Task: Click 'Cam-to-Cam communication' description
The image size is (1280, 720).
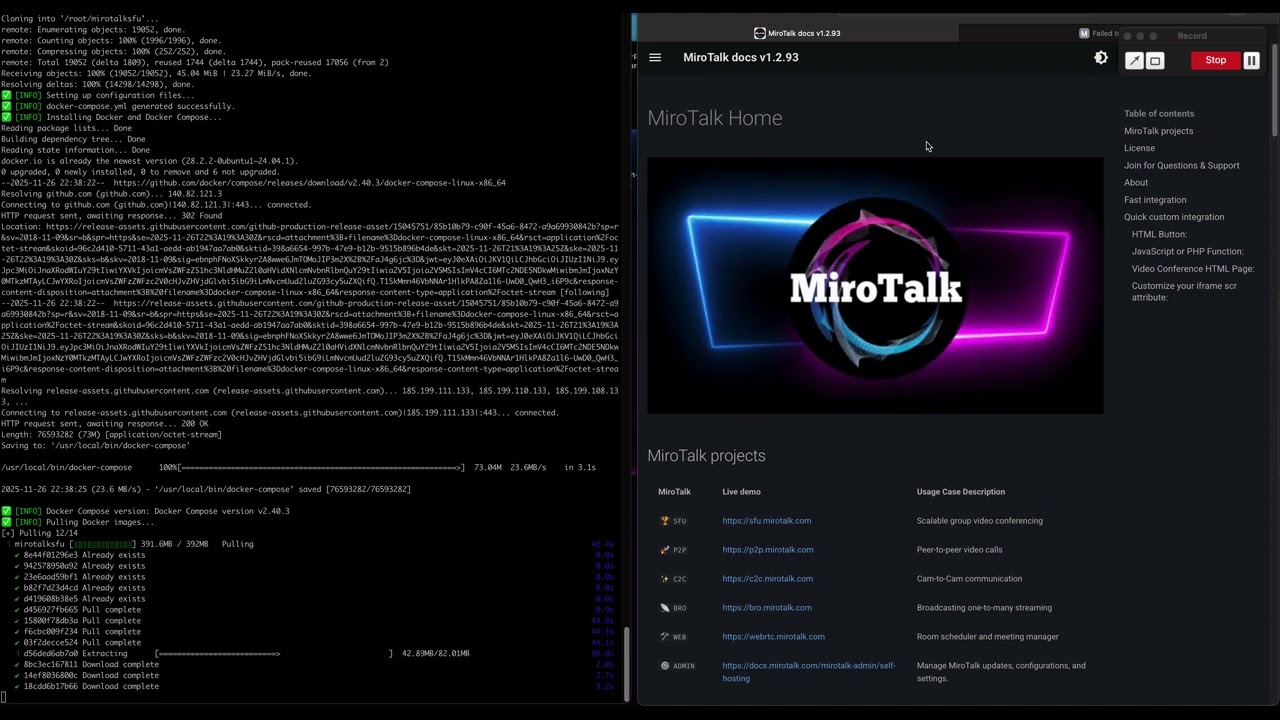Action: click(x=969, y=578)
